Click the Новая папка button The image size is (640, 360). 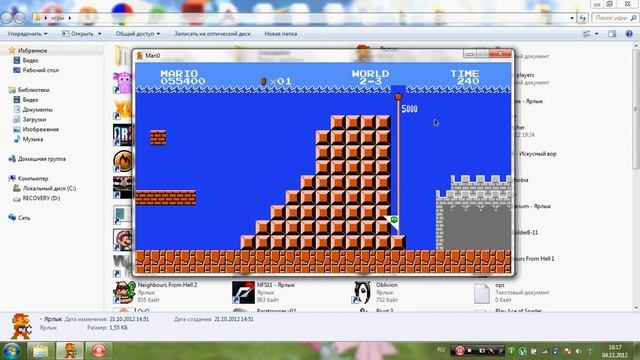(280, 34)
